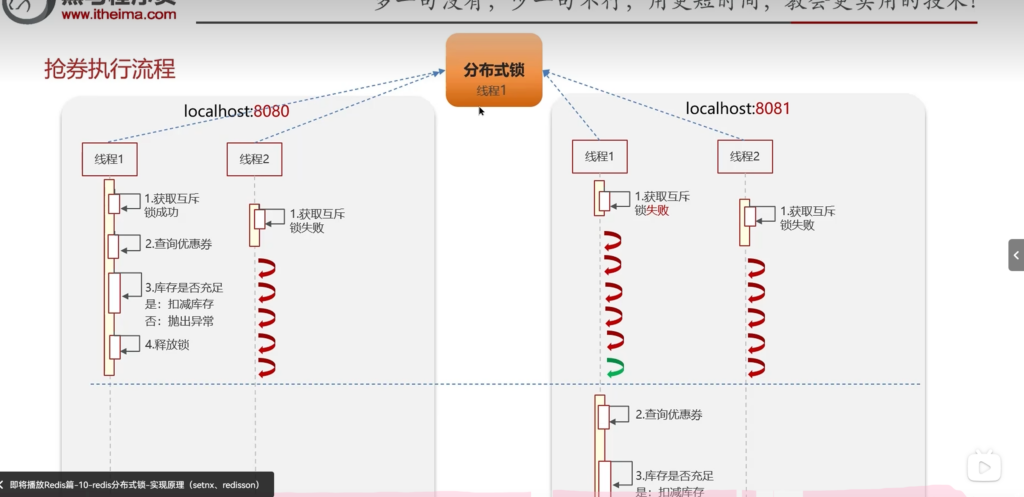Click the bilibili watermark icon

(x=983, y=465)
